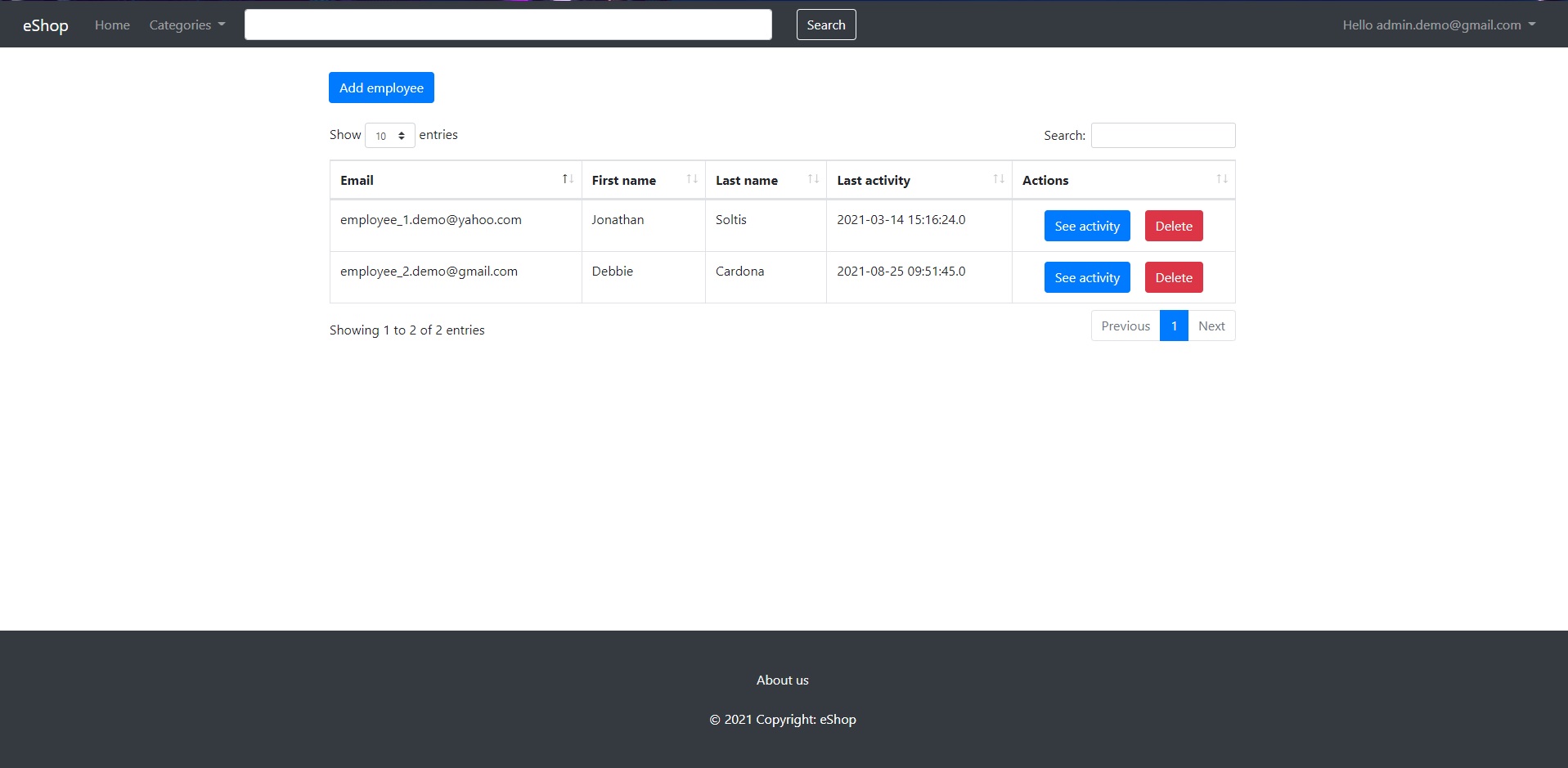
Task: Click the Search button in the navbar
Action: [825, 25]
